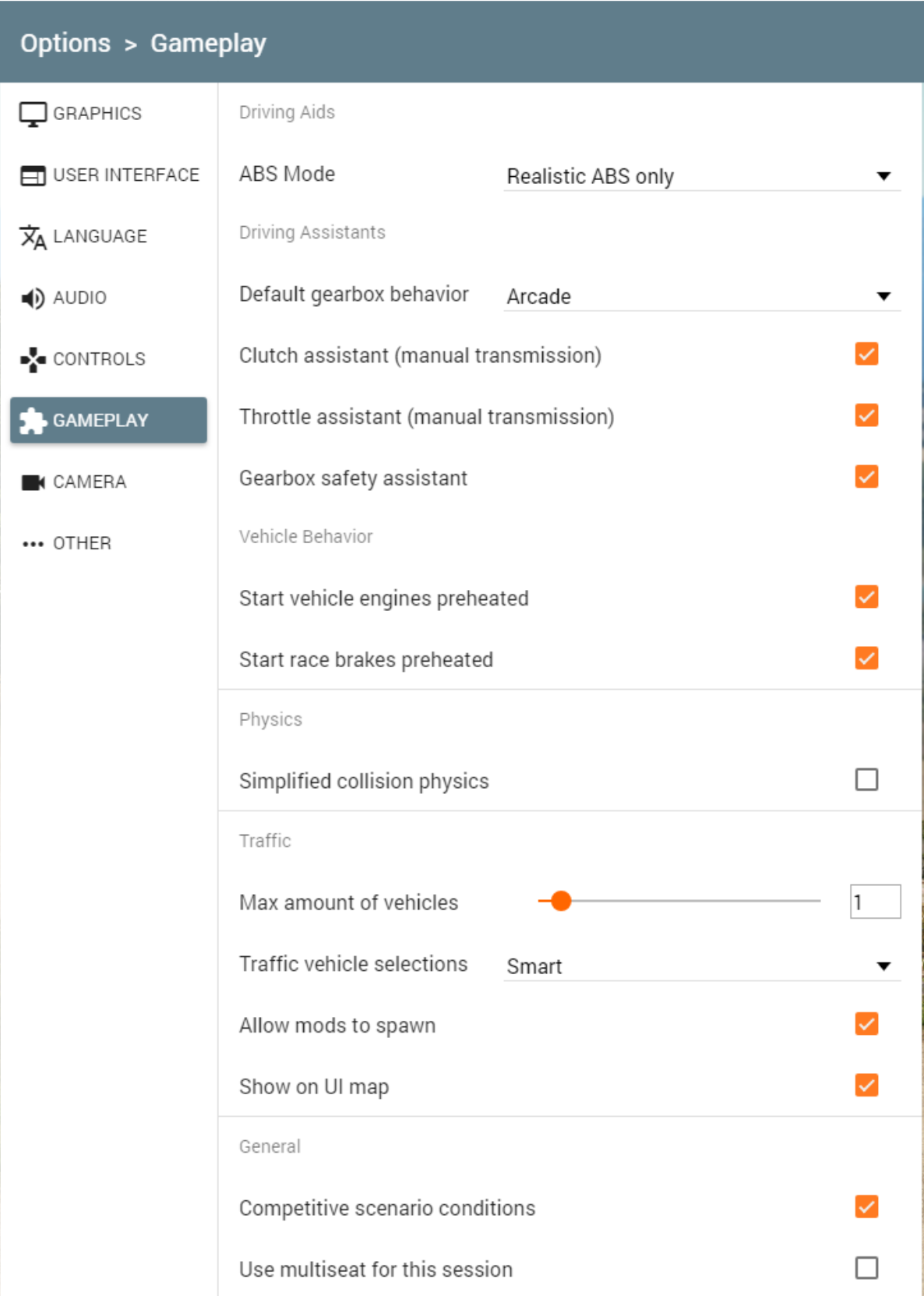Open the Audio settings tab
This screenshot has height=1296, width=924.
pos(79,298)
